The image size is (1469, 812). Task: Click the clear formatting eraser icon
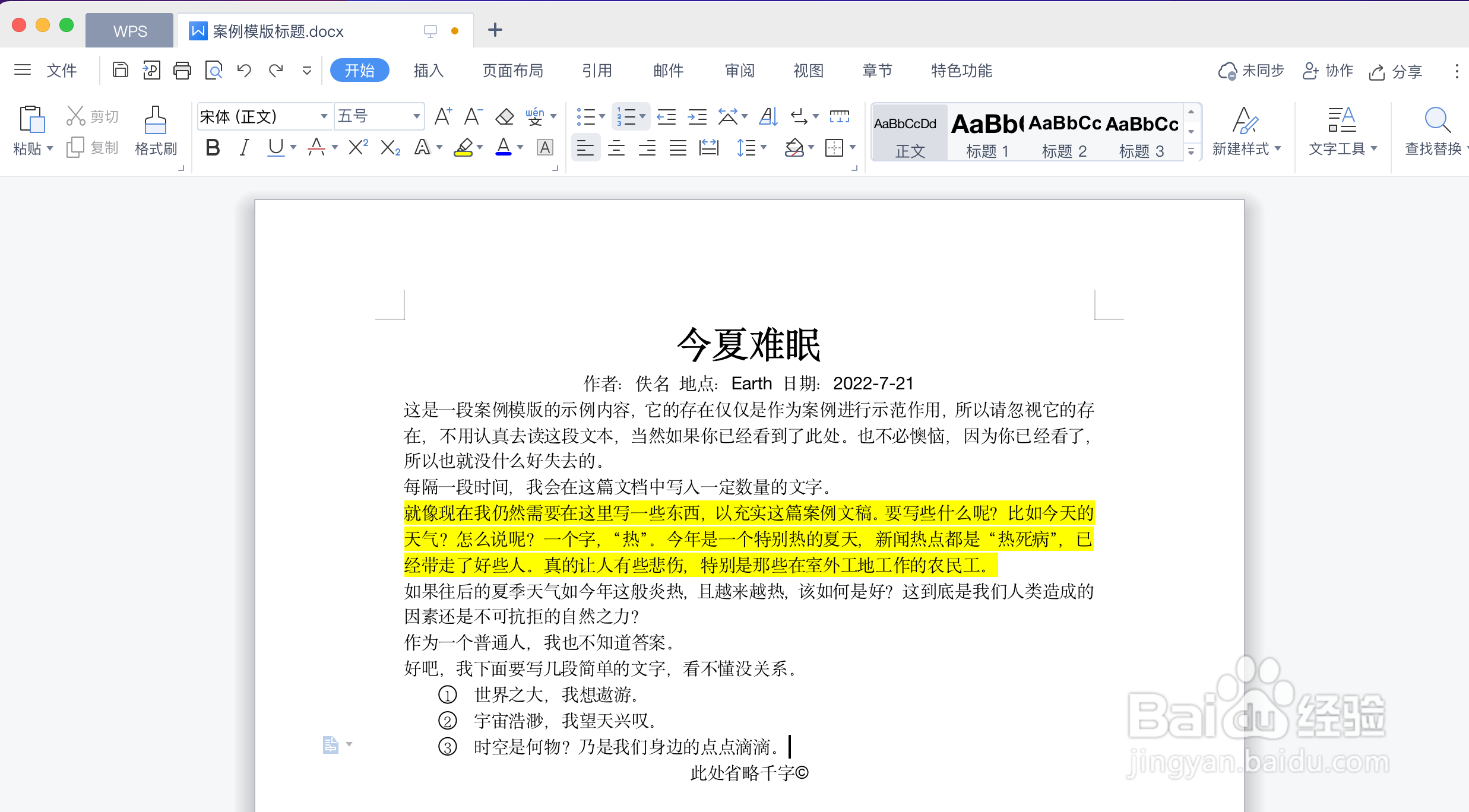tap(505, 116)
